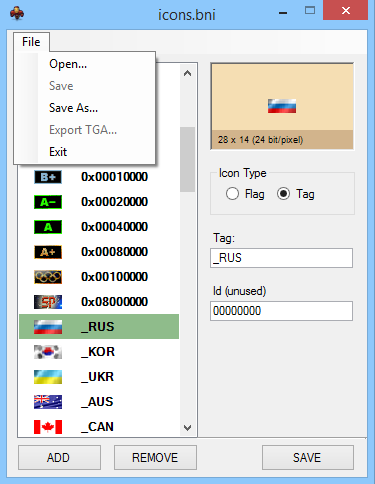Close the icons.bni window

click(x=346, y=10)
